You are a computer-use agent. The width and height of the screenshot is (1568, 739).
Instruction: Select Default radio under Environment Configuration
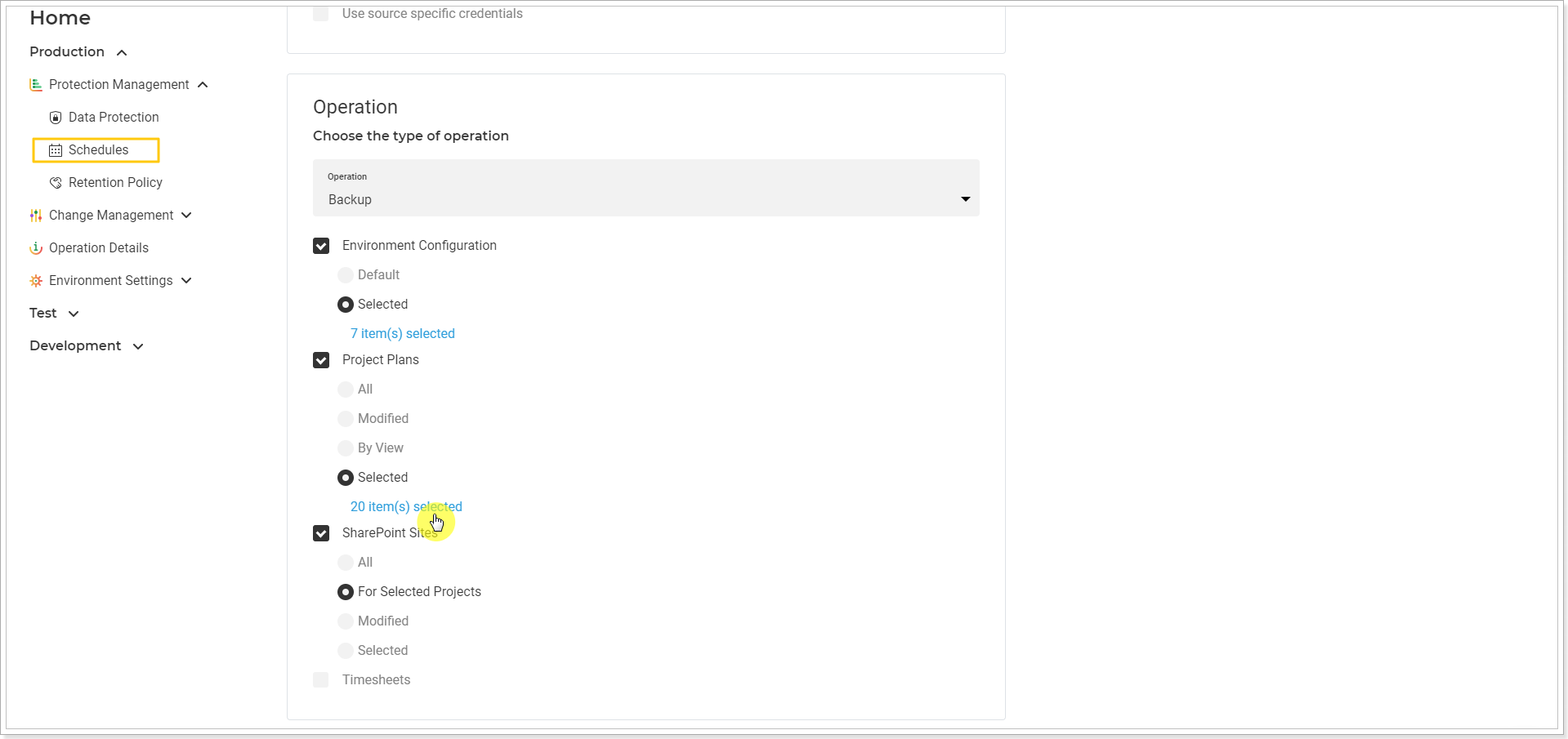click(x=346, y=275)
